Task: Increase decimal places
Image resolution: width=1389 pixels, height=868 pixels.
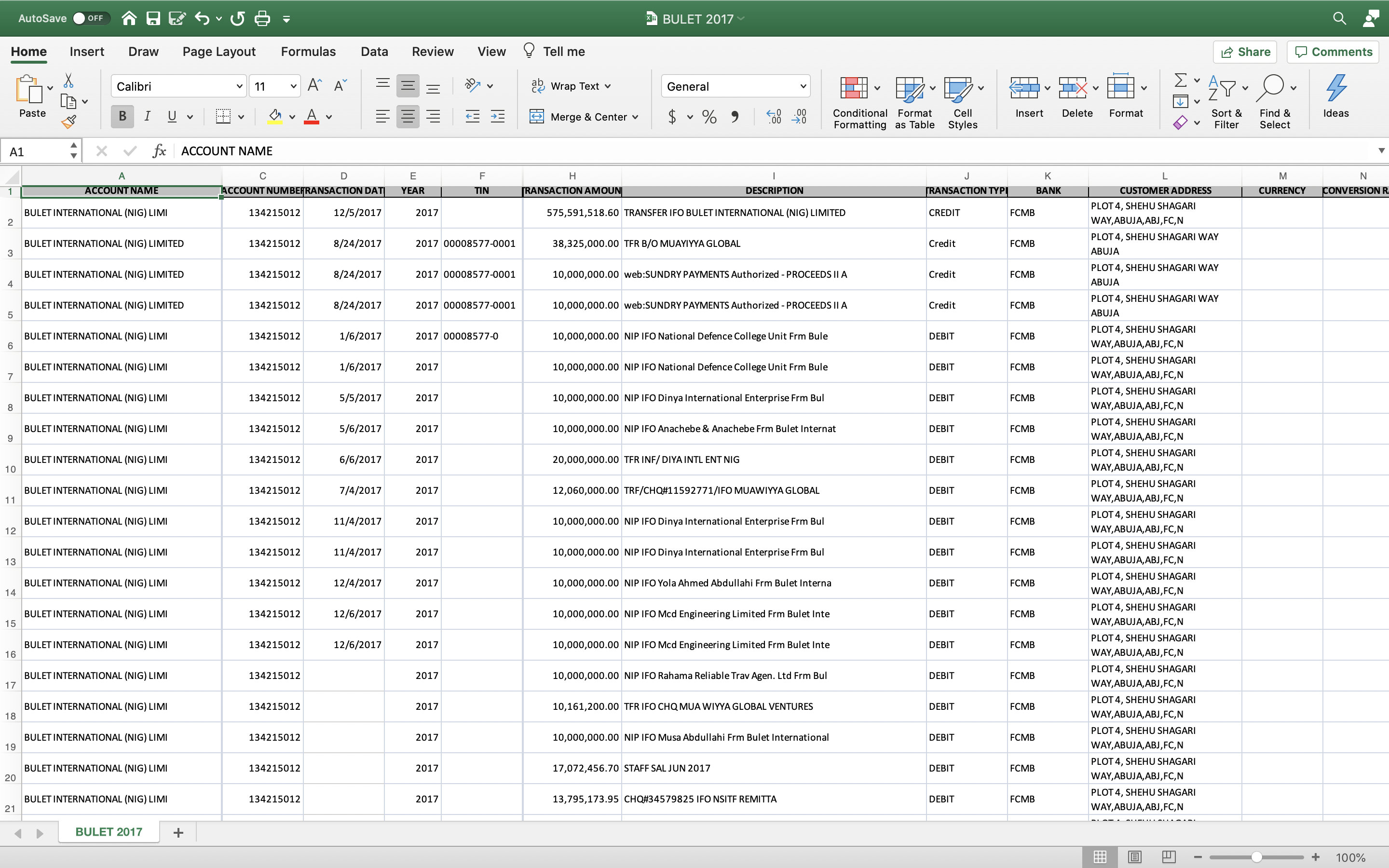Action: 774,117
